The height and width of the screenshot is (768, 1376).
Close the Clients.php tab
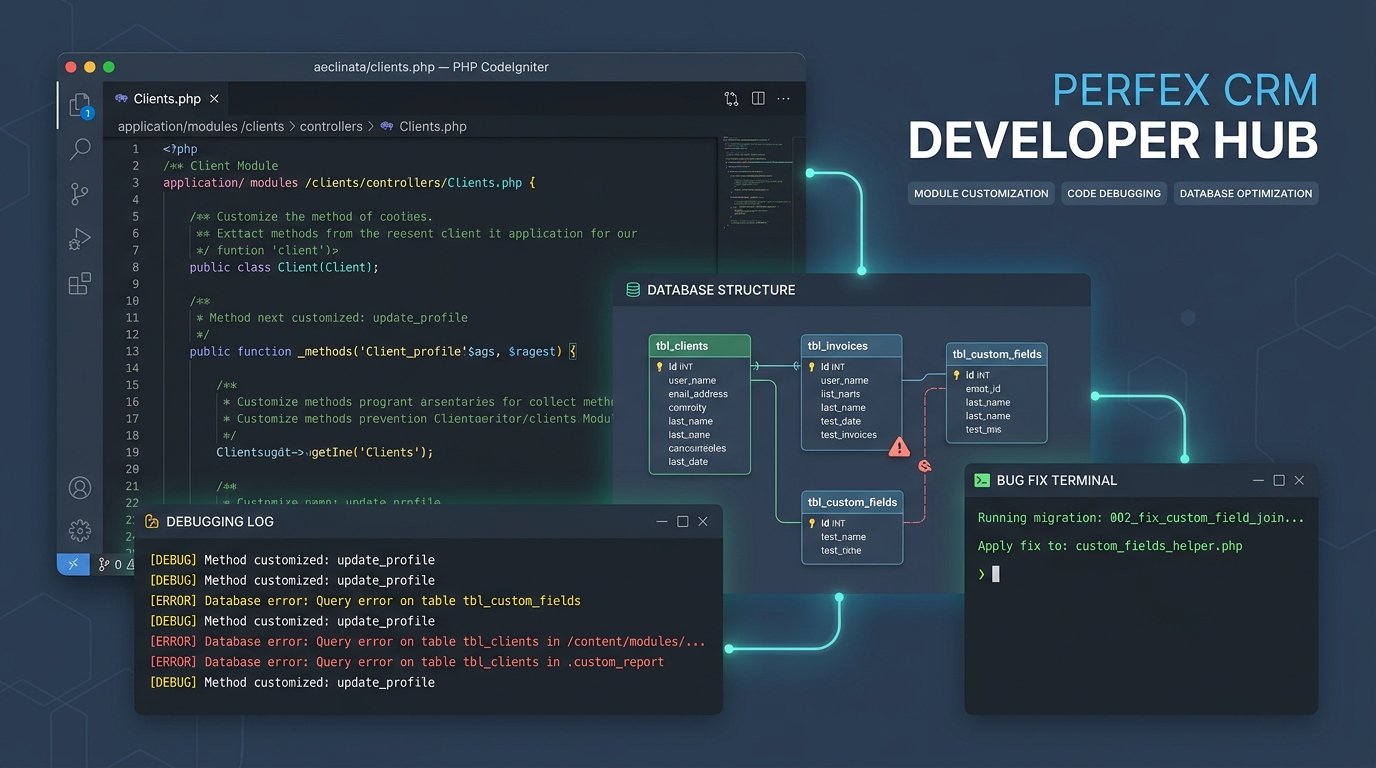click(x=214, y=99)
